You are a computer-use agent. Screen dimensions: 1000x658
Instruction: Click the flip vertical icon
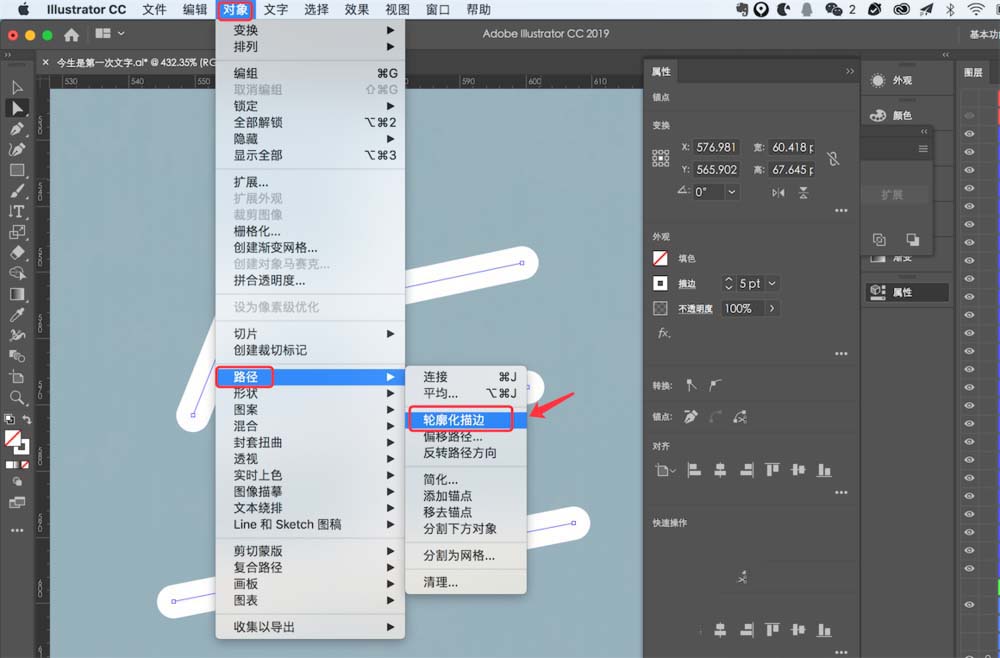tap(804, 193)
